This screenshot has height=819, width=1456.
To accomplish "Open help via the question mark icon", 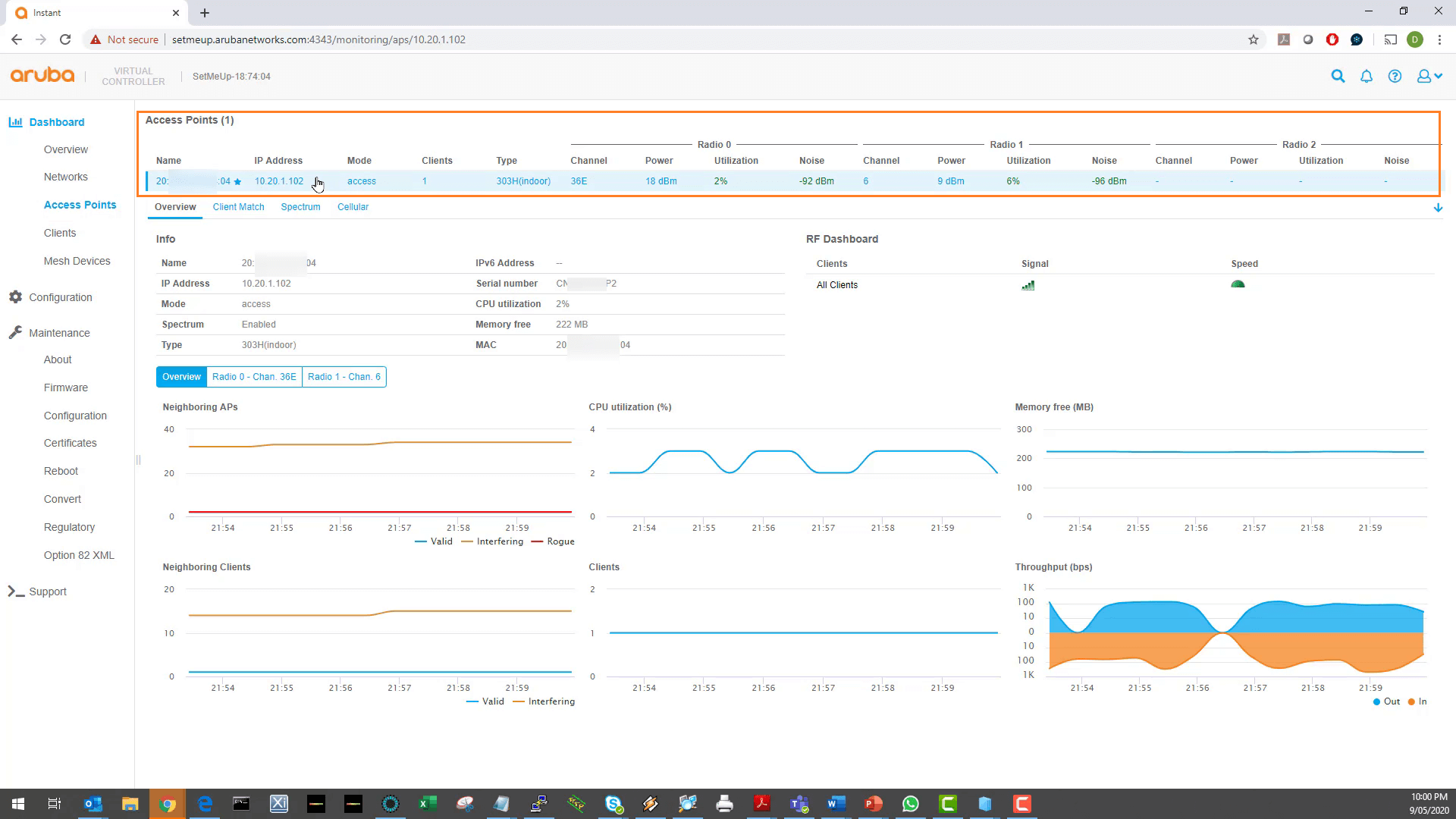I will click(x=1395, y=76).
